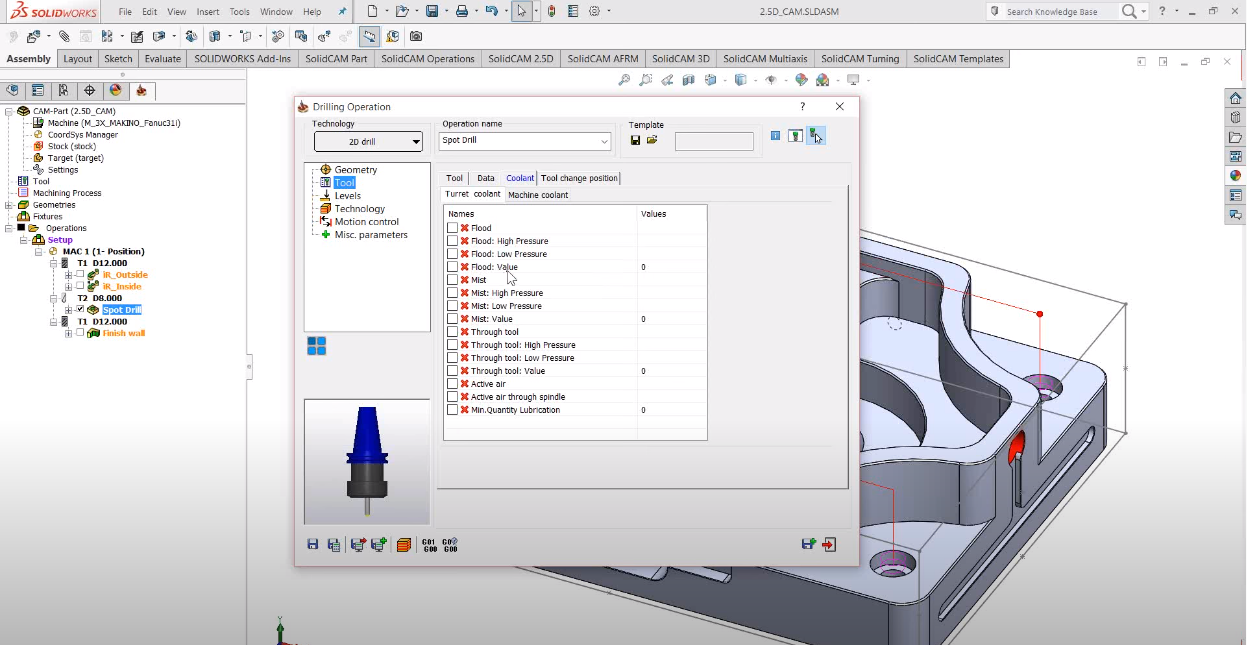This screenshot has height=645, width=1247.
Task: Select Motion control in the dialog tree
Action: (366, 222)
